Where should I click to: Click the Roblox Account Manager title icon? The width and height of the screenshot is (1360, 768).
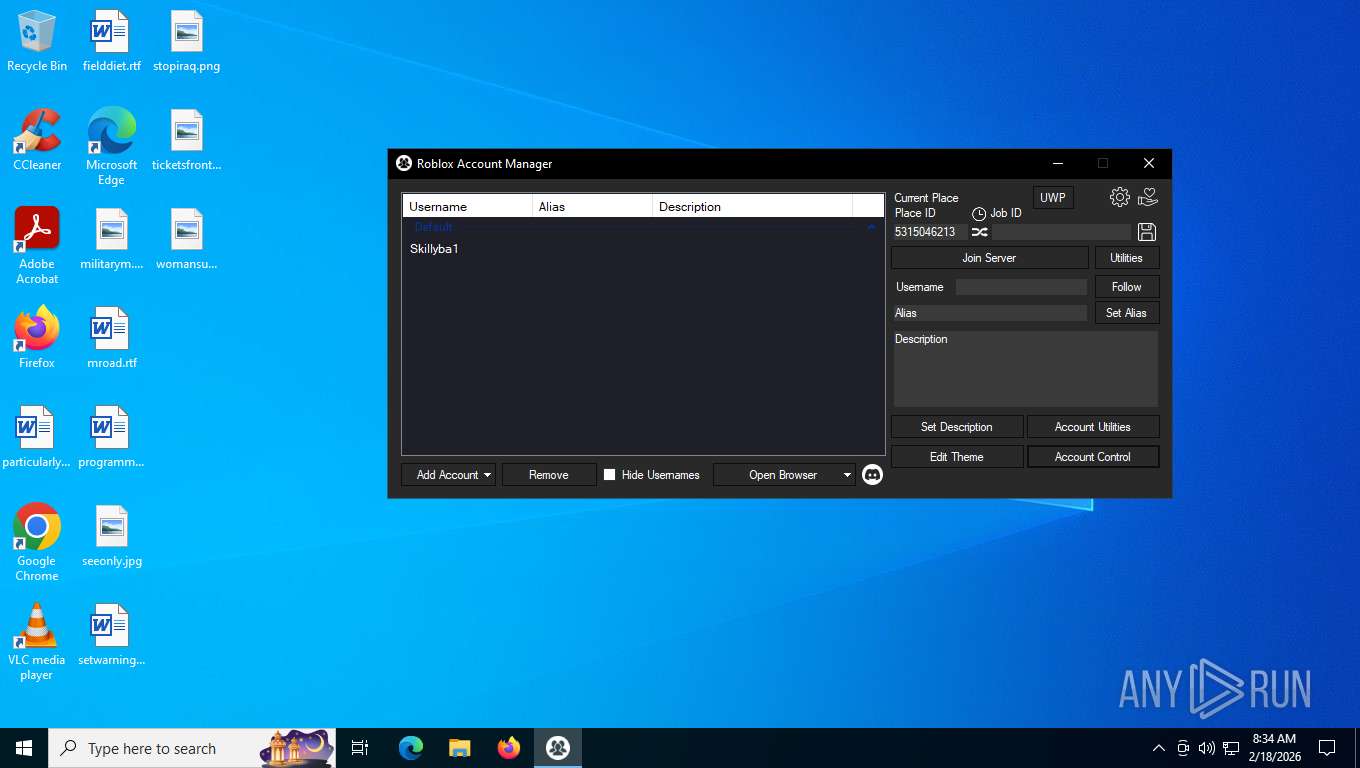click(x=404, y=164)
